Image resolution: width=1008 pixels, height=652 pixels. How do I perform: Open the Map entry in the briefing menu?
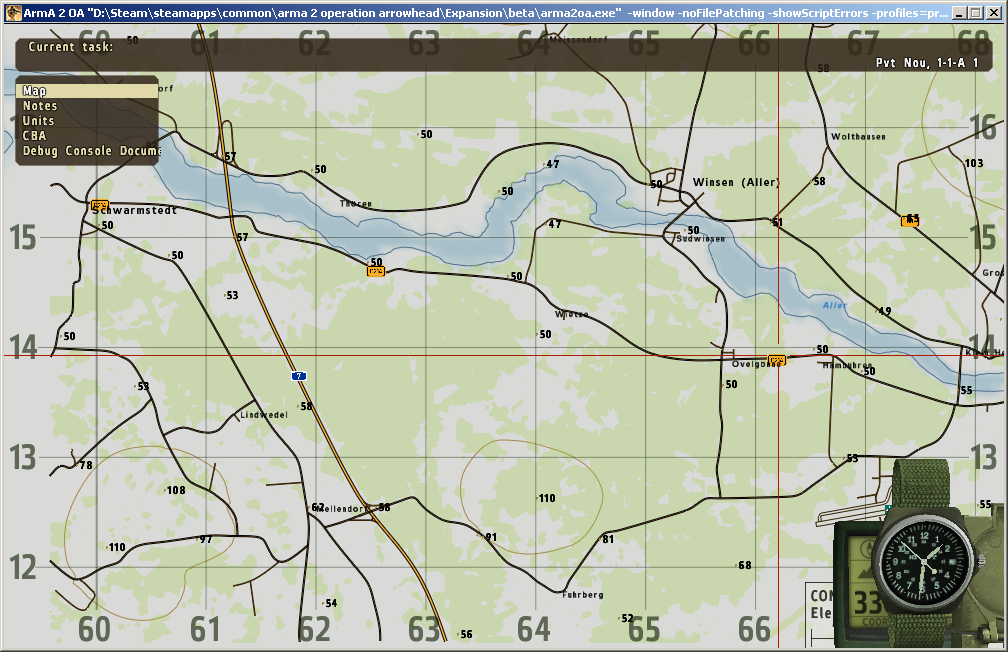[x=87, y=91]
